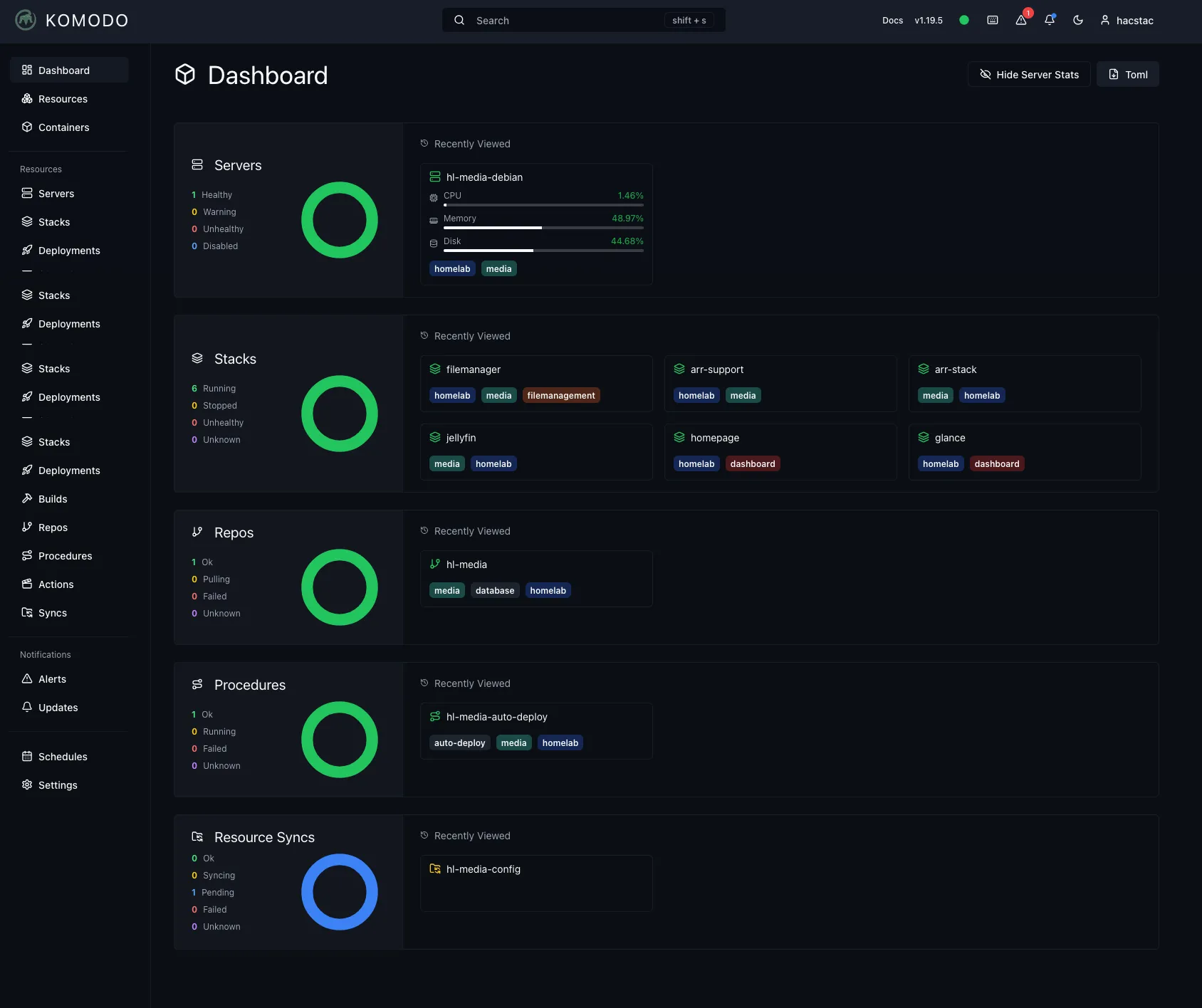Click the bell updates icon in top bar
Viewport: 1202px width, 1008px height.
point(1050,21)
